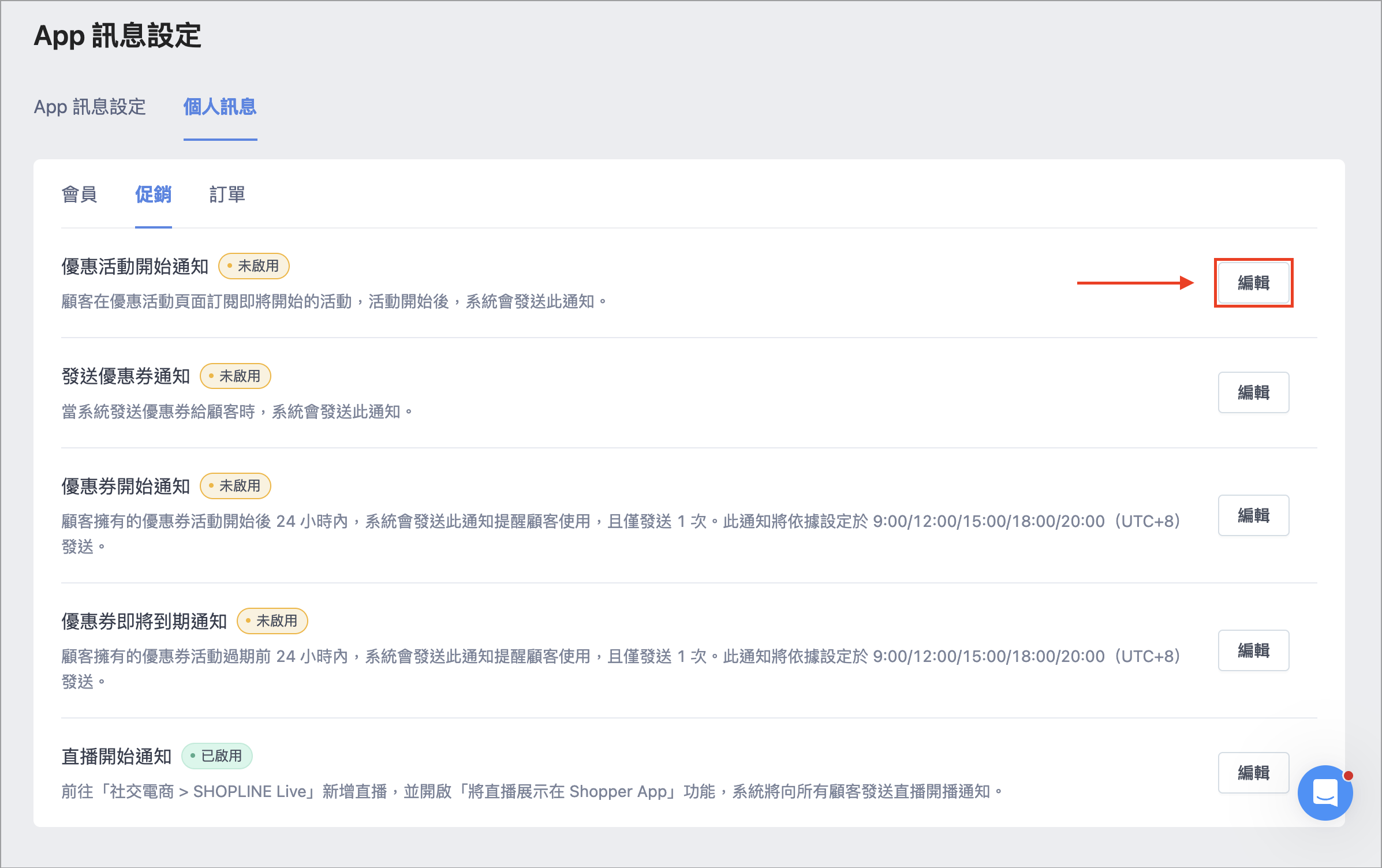Click 未啟用 badge beside 優惠券即將到期通知
Viewport: 1382px width, 868px height.
pyautogui.click(x=272, y=621)
